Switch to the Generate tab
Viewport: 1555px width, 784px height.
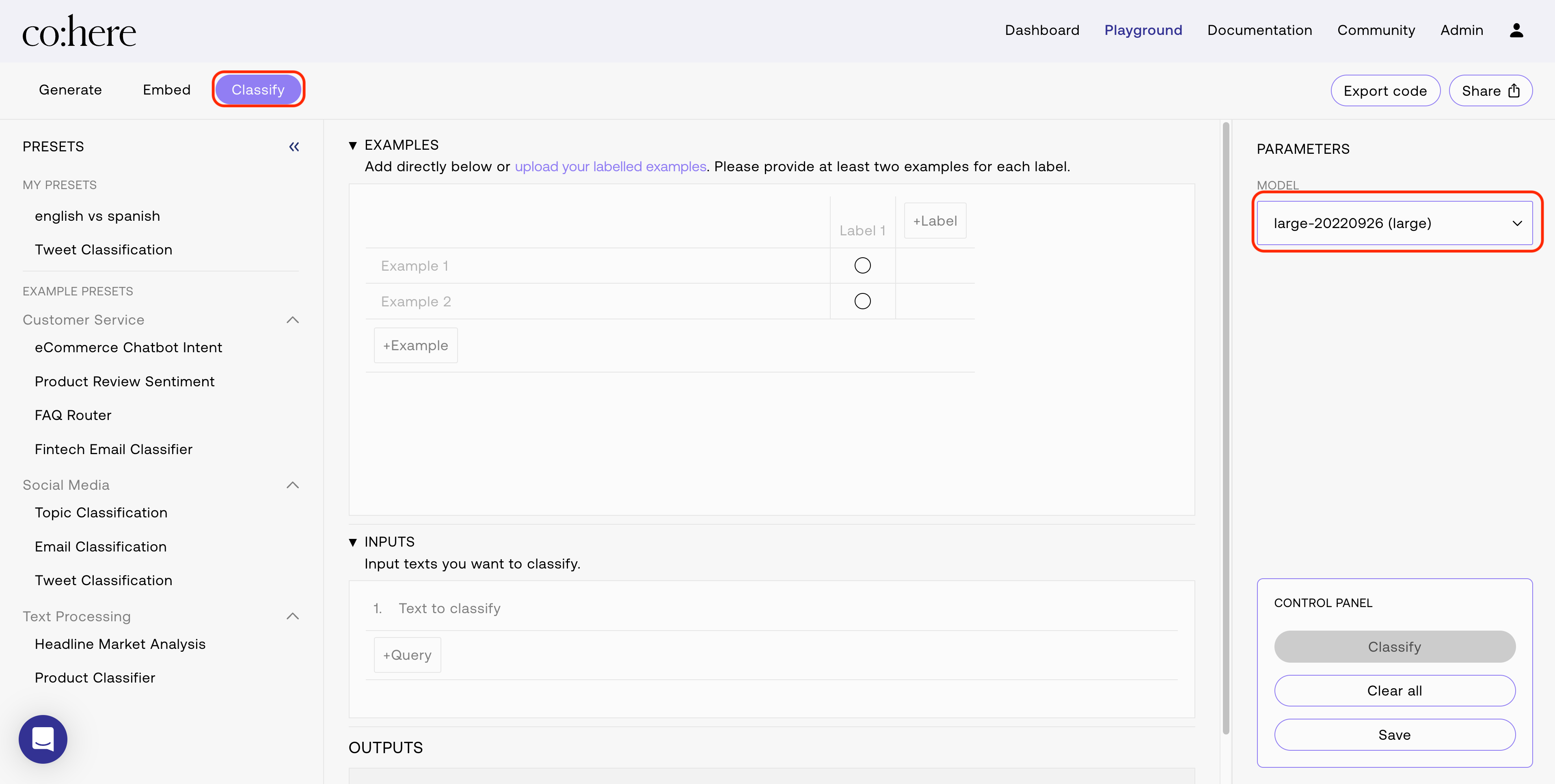pos(70,90)
